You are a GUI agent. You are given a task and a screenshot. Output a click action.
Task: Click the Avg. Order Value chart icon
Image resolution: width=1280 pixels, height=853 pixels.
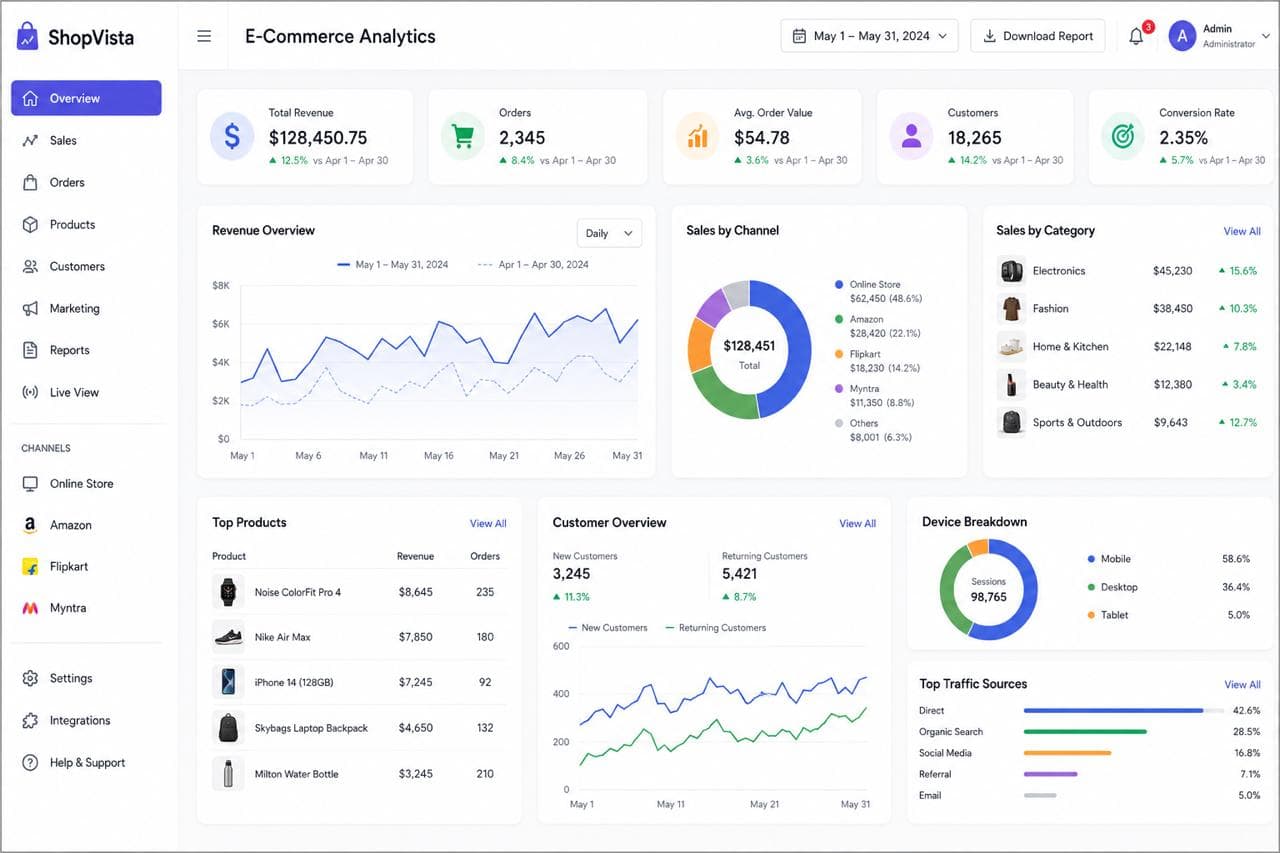(698, 136)
